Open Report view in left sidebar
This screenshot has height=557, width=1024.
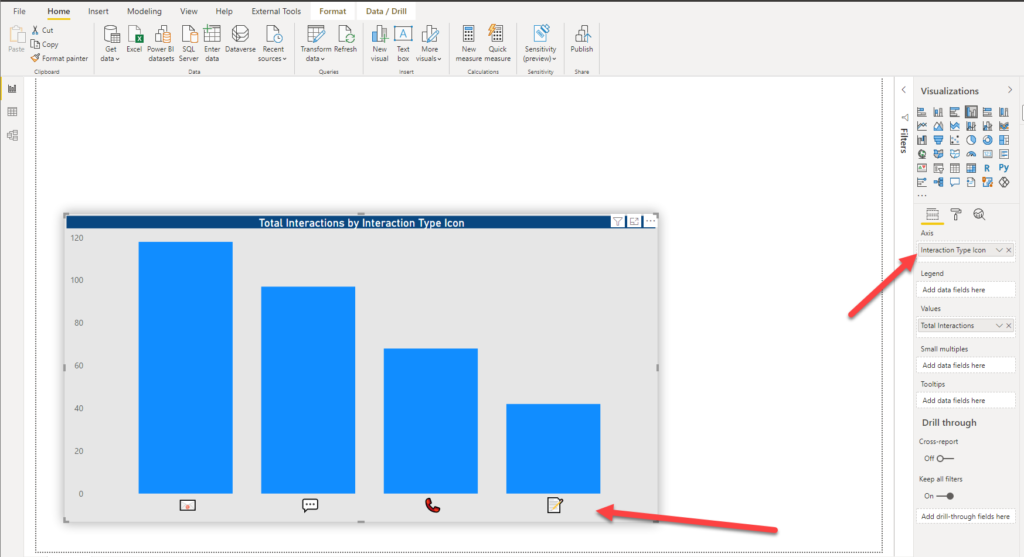pyautogui.click(x=12, y=88)
